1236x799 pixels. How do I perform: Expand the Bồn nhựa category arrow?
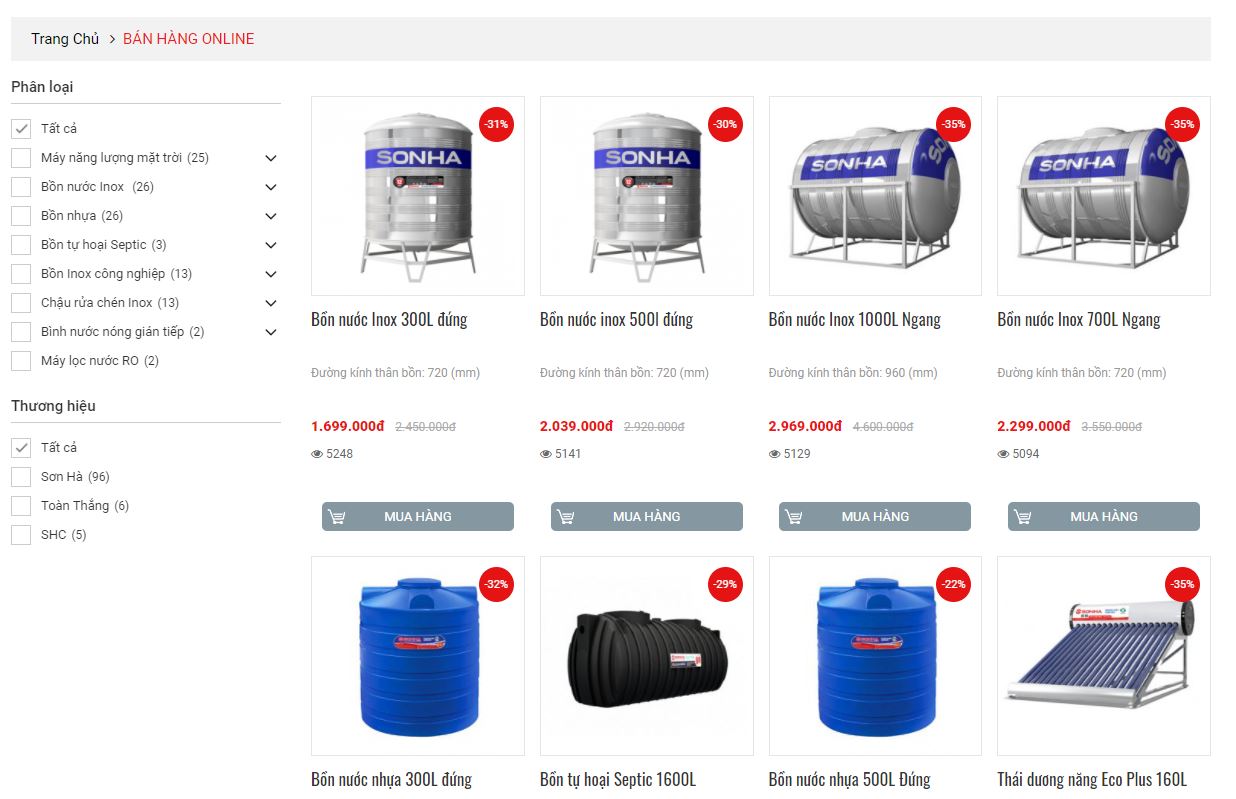(x=270, y=216)
